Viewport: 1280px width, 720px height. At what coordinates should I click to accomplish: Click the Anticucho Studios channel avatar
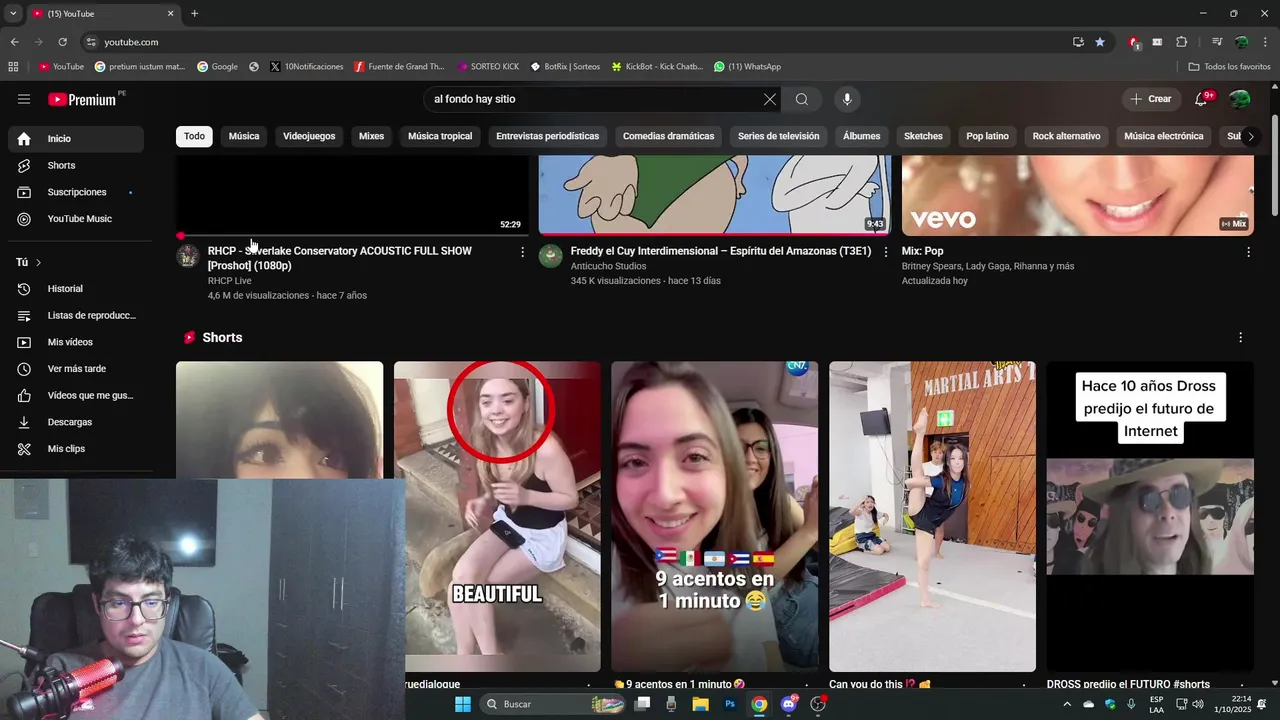pyautogui.click(x=551, y=256)
